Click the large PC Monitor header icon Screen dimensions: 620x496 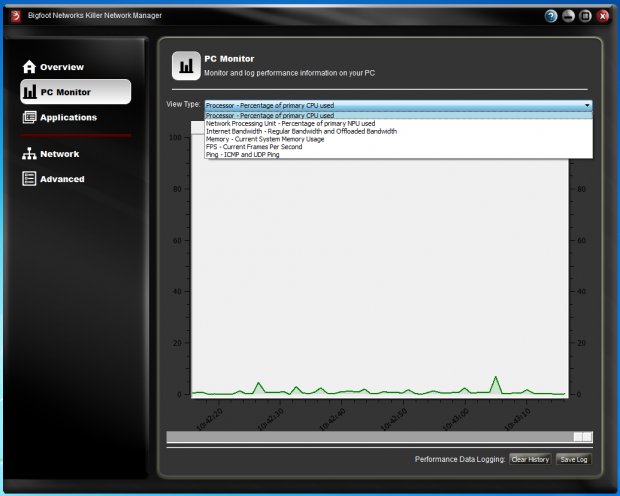(x=185, y=66)
